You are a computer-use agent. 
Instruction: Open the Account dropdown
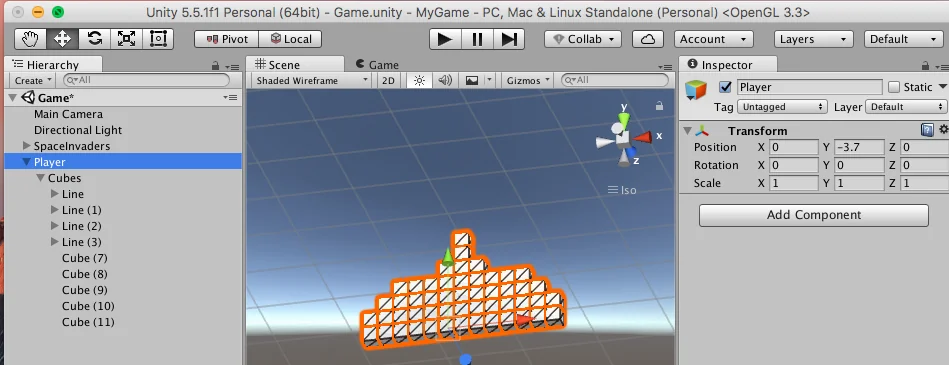[x=714, y=39]
